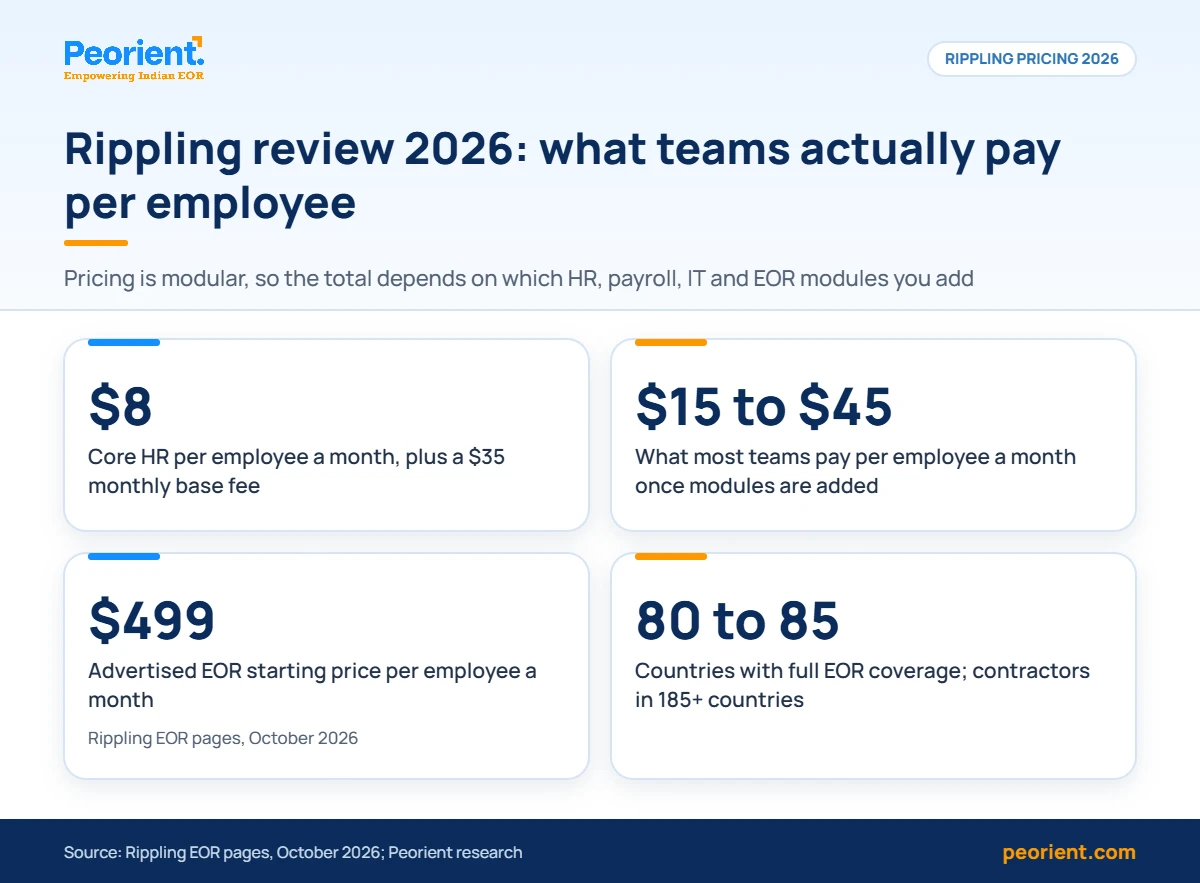1200x883 pixels.
Task: Click the footer Source line
Action: (x=293, y=853)
